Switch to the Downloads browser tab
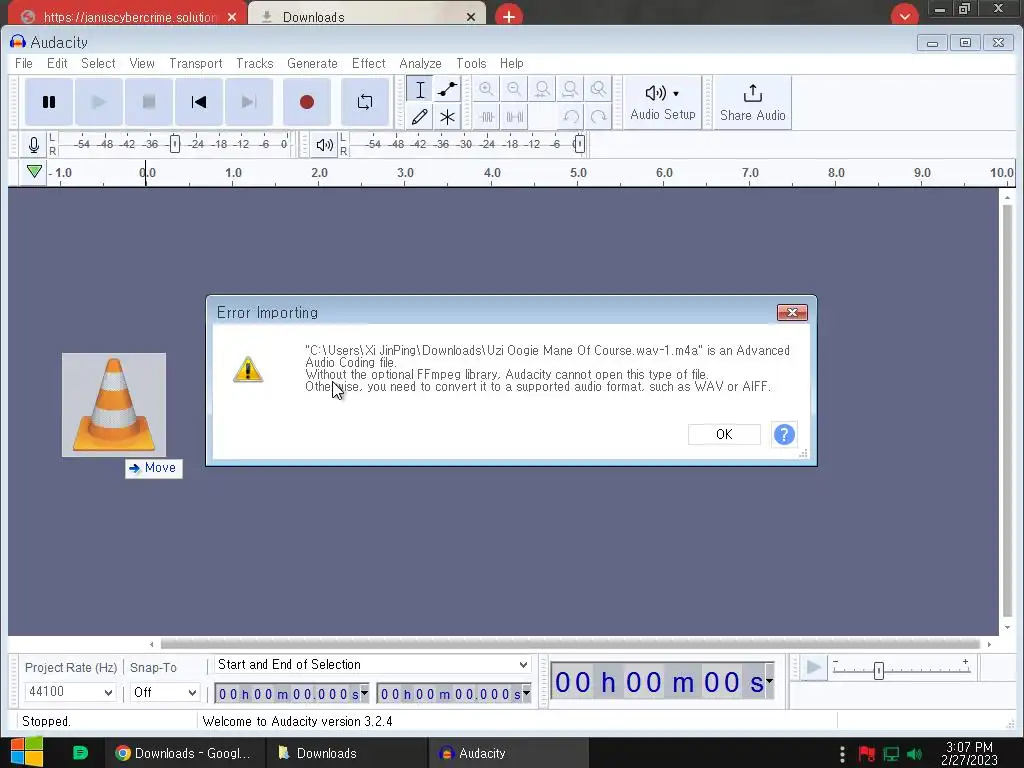The height and width of the screenshot is (768, 1024). coord(368,16)
